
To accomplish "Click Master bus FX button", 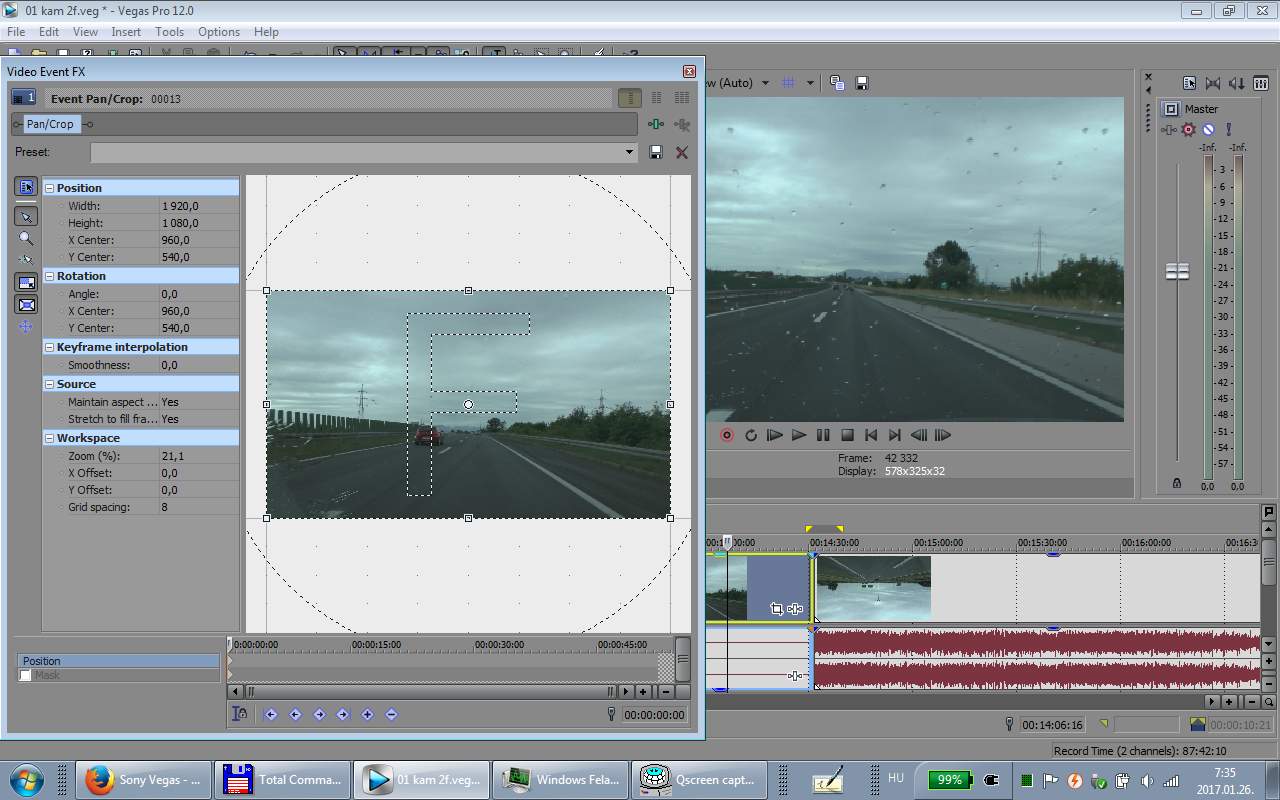I will click(1169, 129).
